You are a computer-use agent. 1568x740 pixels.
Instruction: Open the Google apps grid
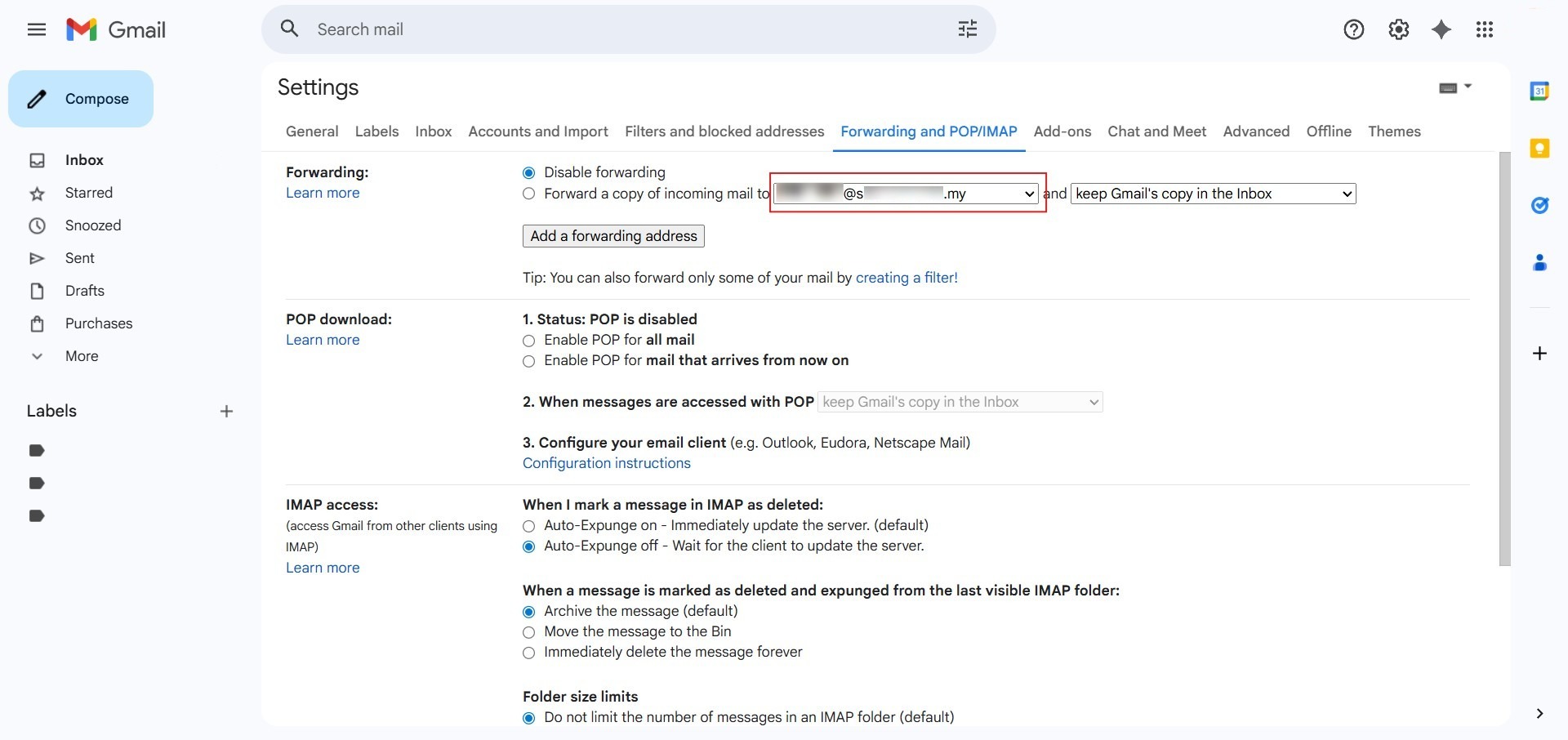(x=1485, y=29)
